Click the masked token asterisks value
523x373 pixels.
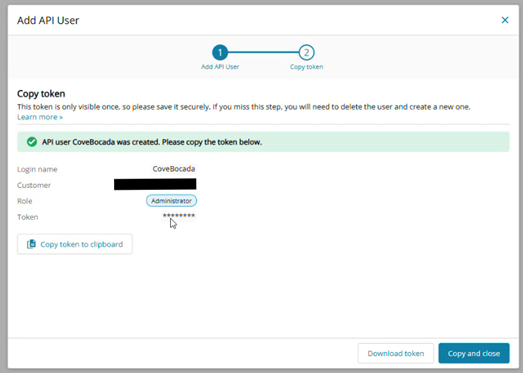[179, 216]
